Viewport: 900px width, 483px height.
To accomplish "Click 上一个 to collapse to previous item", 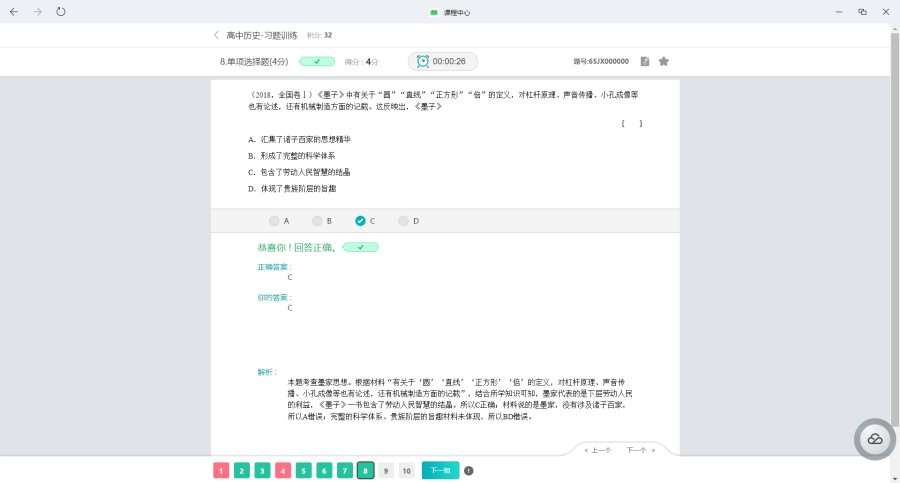I will click(x=598, y=450).
